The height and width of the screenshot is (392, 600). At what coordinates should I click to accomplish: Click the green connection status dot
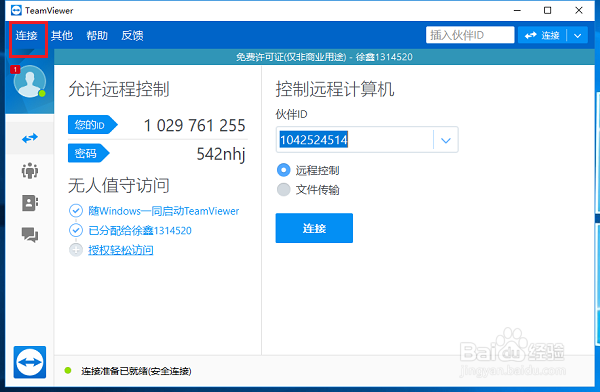coord(68,370)
